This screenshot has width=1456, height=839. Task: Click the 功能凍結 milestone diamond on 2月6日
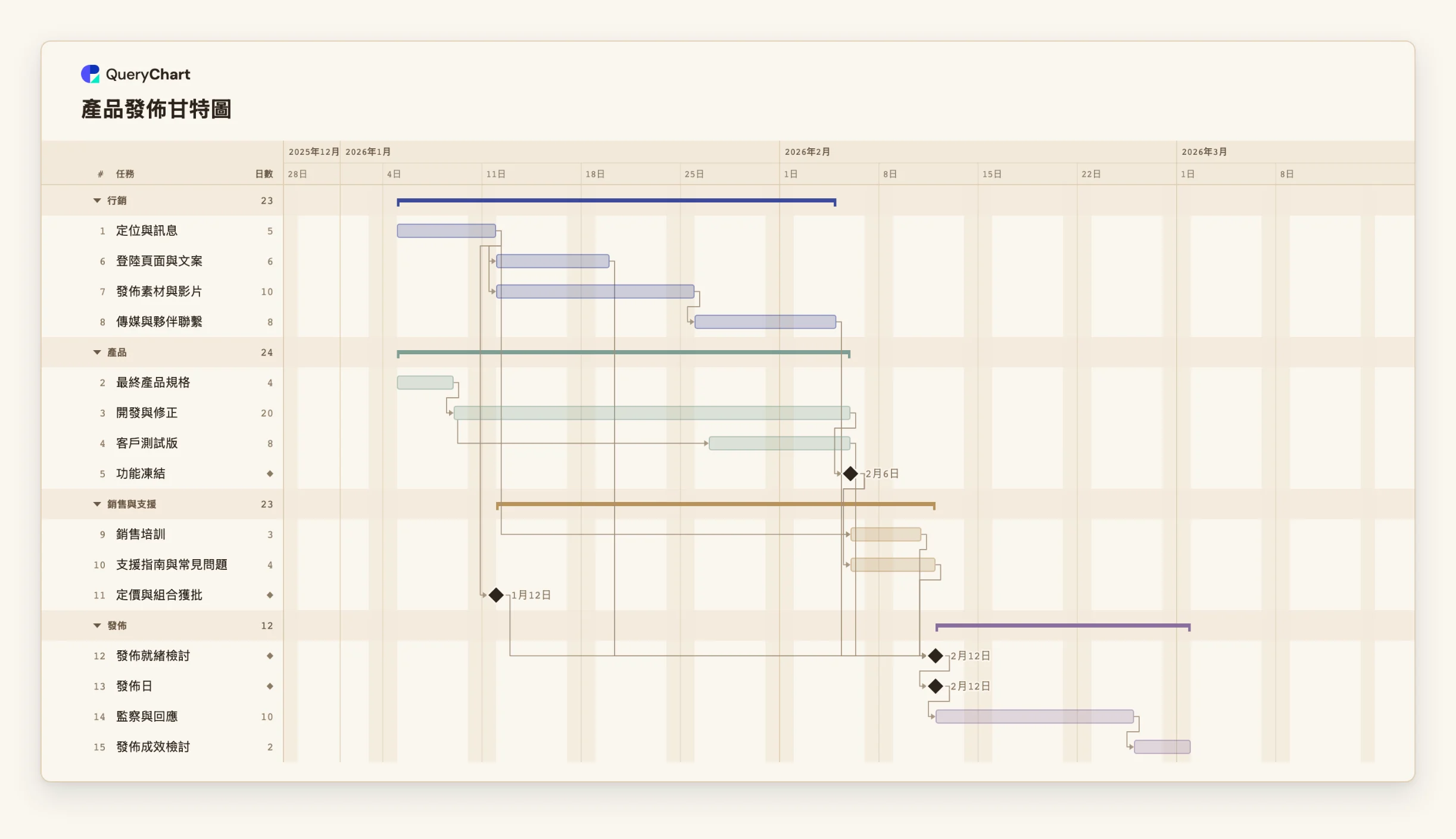pyautogui.click(x=850, y=474)
